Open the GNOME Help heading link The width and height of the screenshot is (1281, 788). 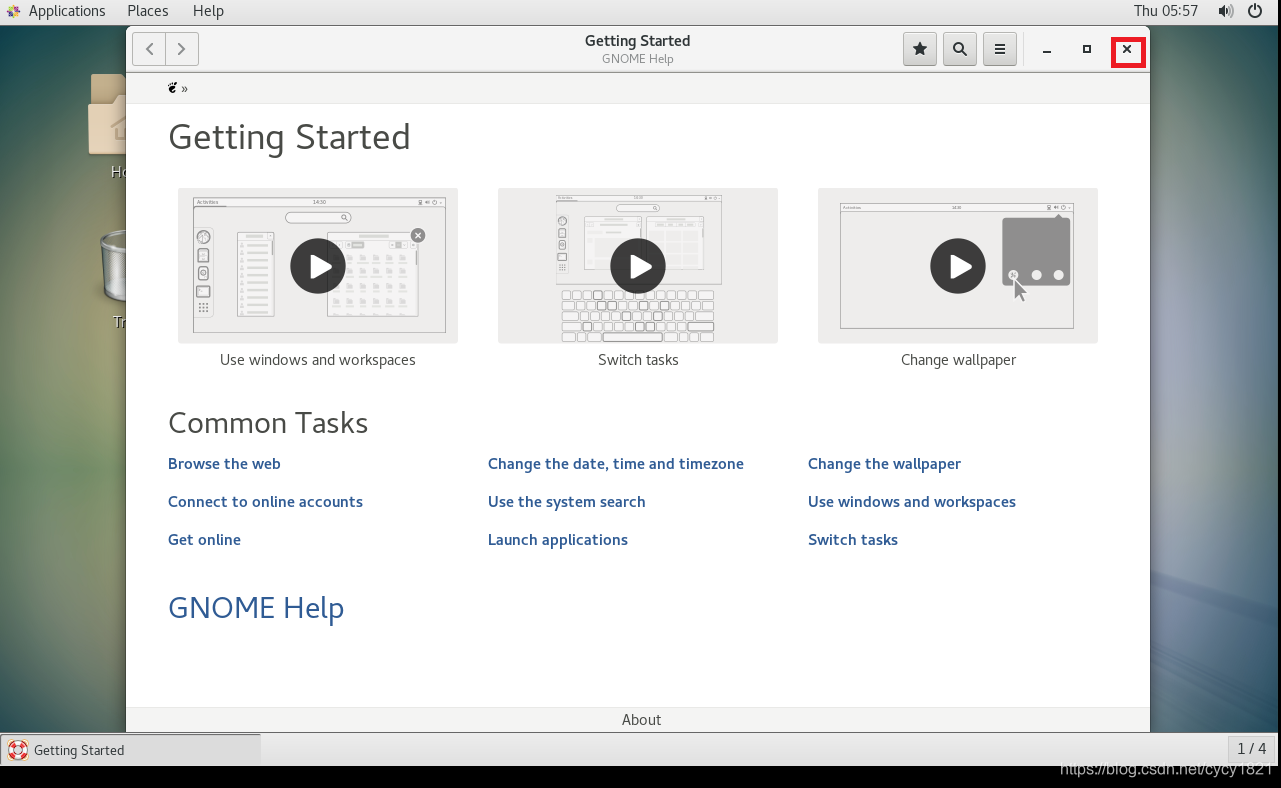(256, 608)
